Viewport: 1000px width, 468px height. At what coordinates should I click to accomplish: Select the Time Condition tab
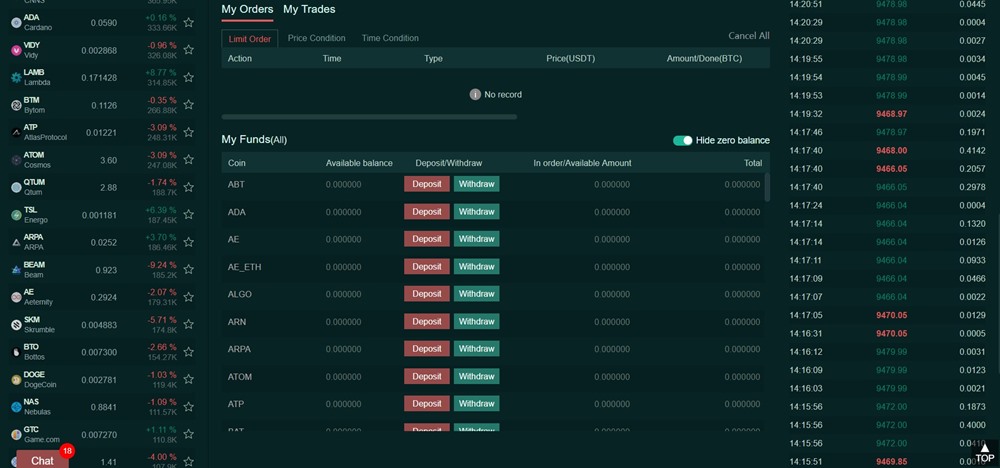pyautogui.click(x=390, y=38)
